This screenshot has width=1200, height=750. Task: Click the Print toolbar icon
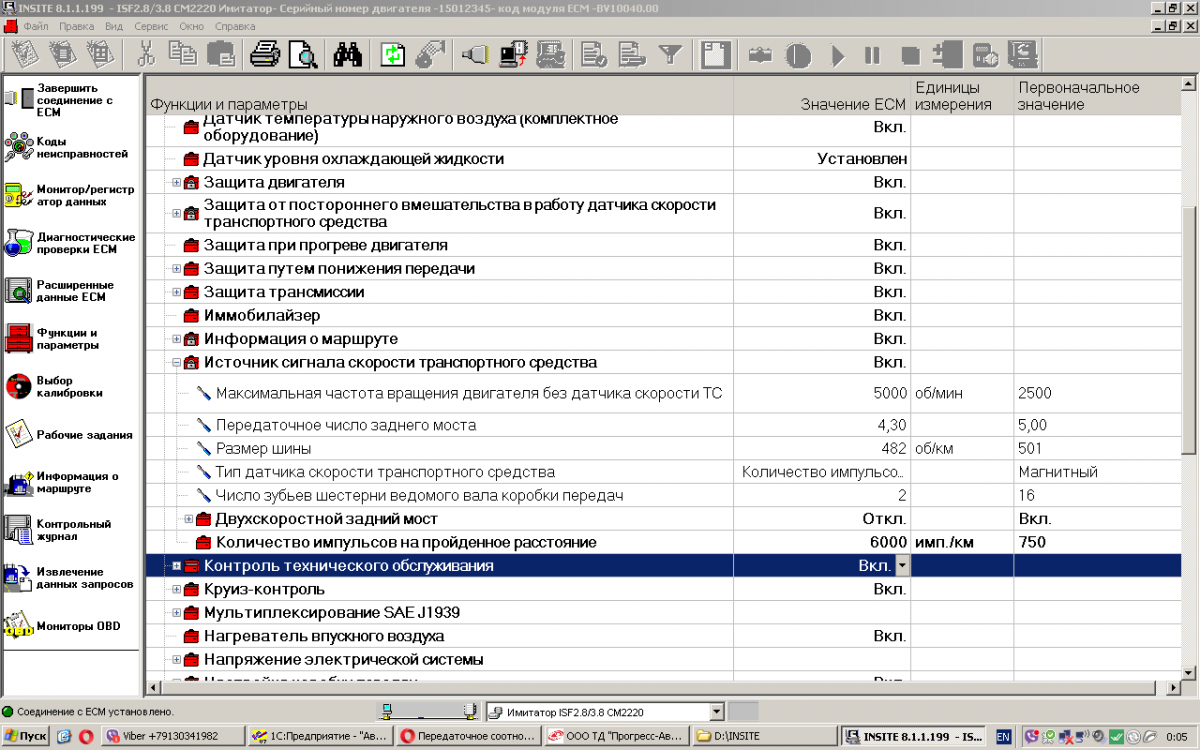pyautogui.click(x=264, y=55)
